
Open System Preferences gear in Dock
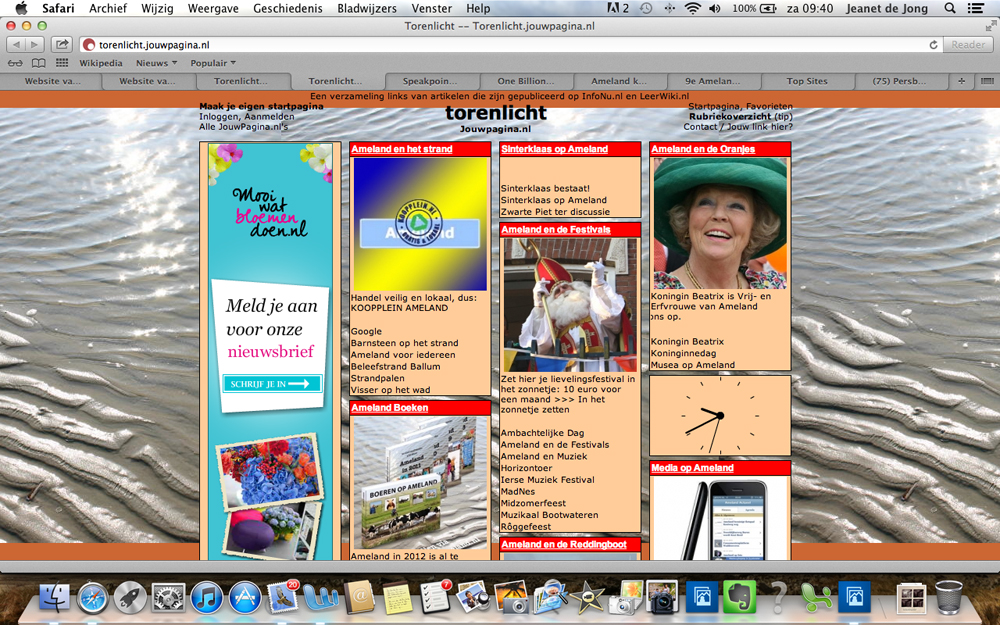click(x=168, y=598)
